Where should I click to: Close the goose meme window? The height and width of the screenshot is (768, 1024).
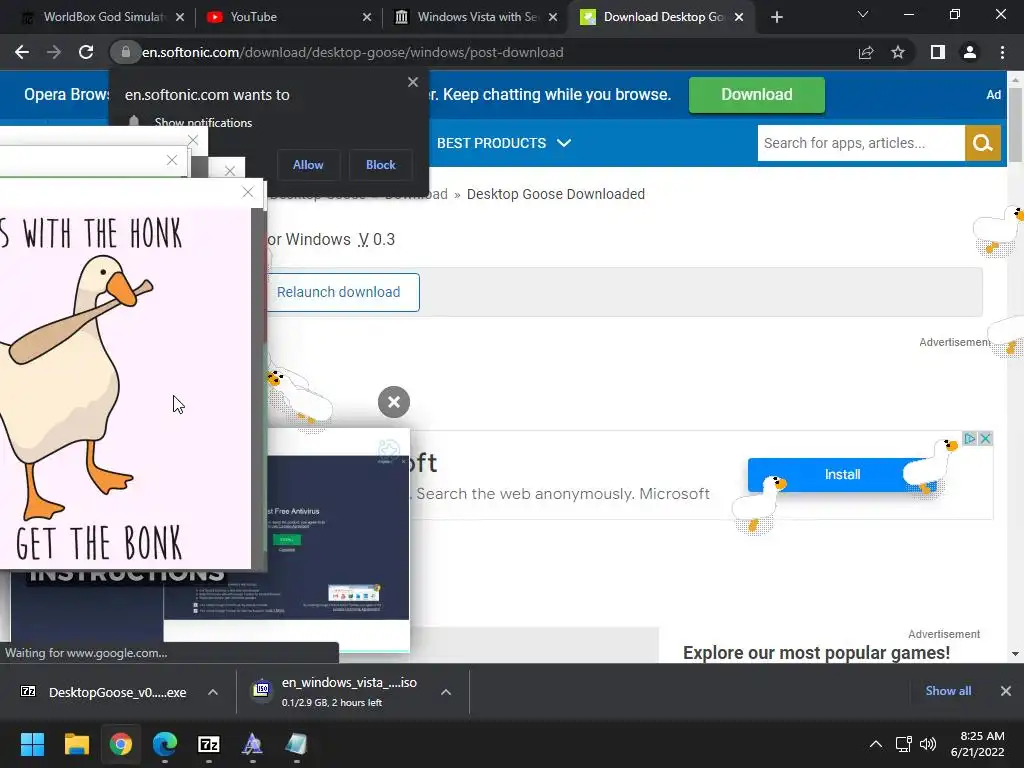(248, 192)
